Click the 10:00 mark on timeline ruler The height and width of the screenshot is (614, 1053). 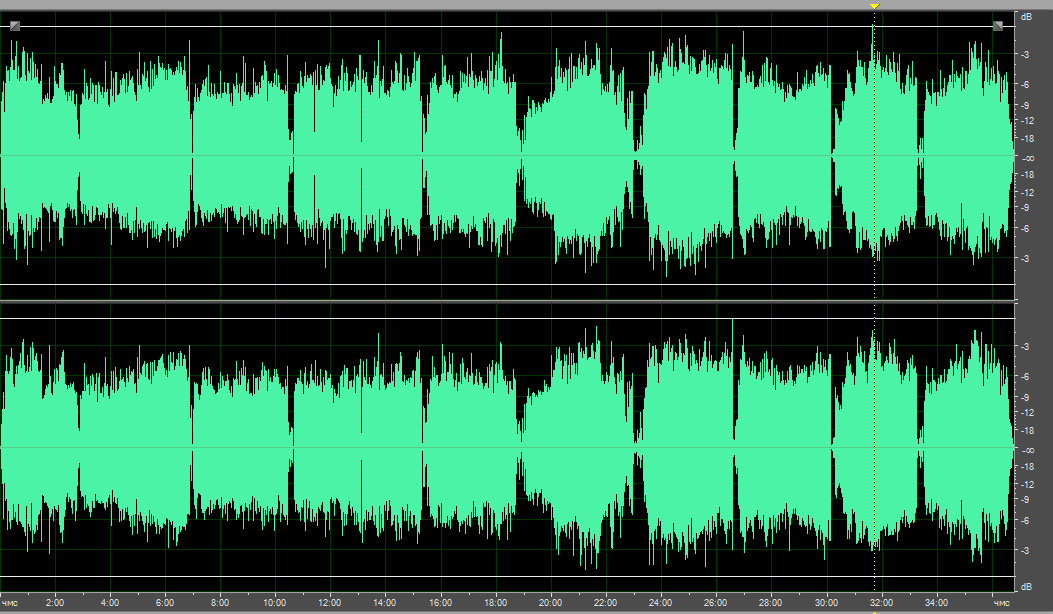point(275,603)
